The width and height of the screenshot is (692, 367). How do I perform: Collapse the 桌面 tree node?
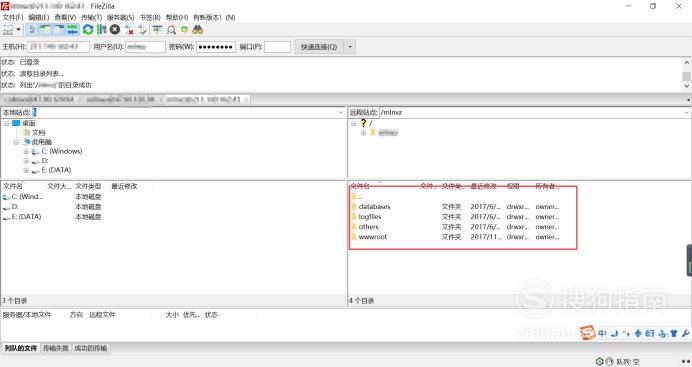coord(7,124)
